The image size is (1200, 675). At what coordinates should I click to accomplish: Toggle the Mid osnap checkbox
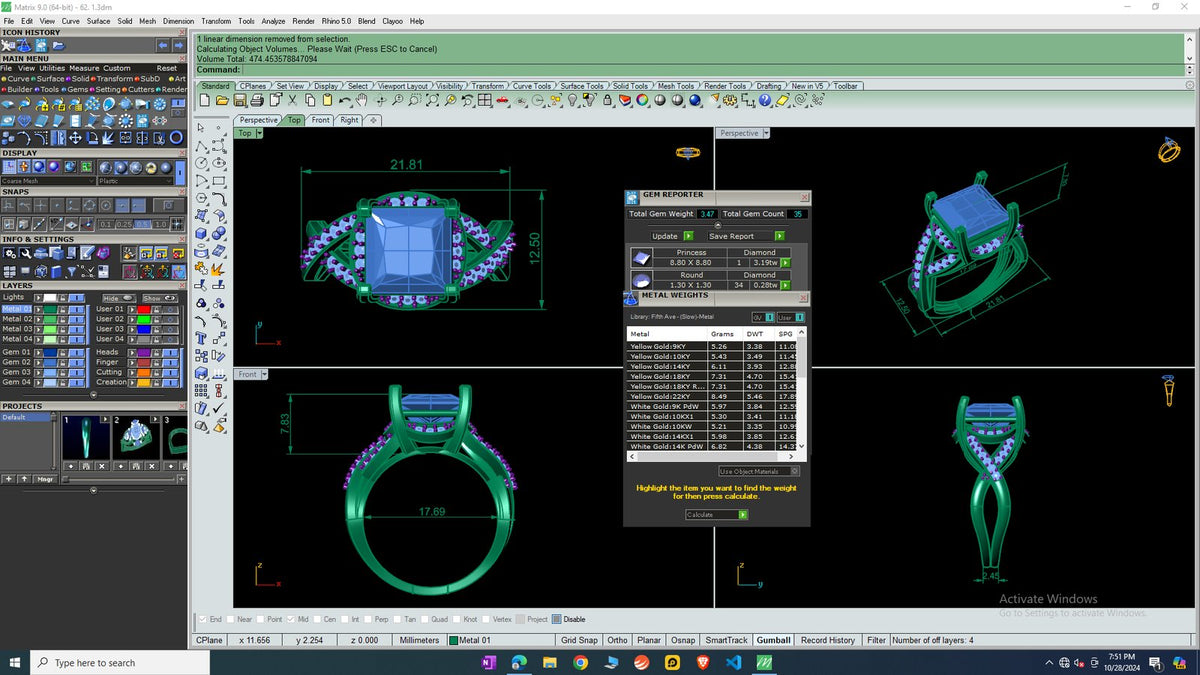290,619
